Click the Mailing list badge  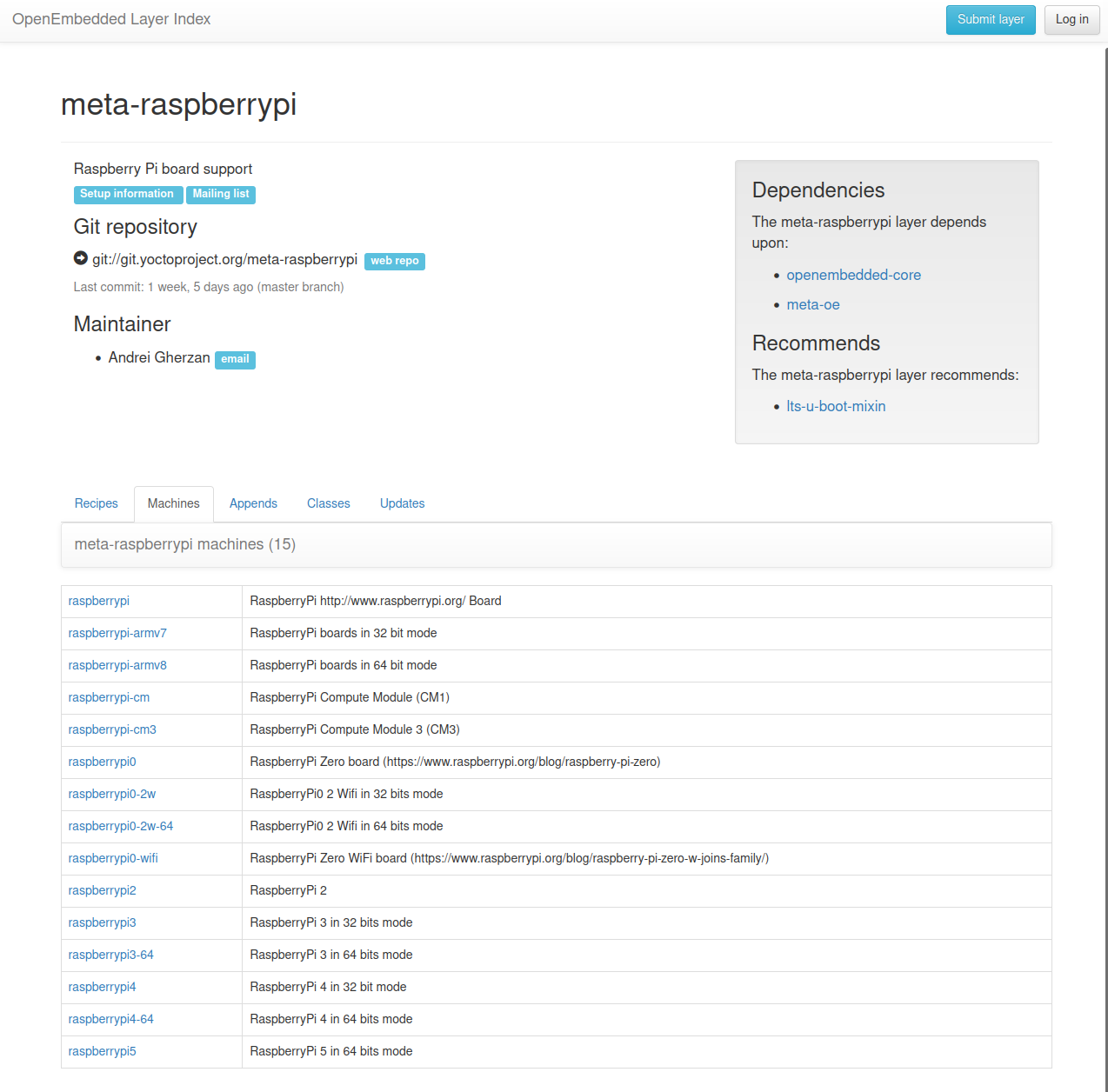[220, 194]
